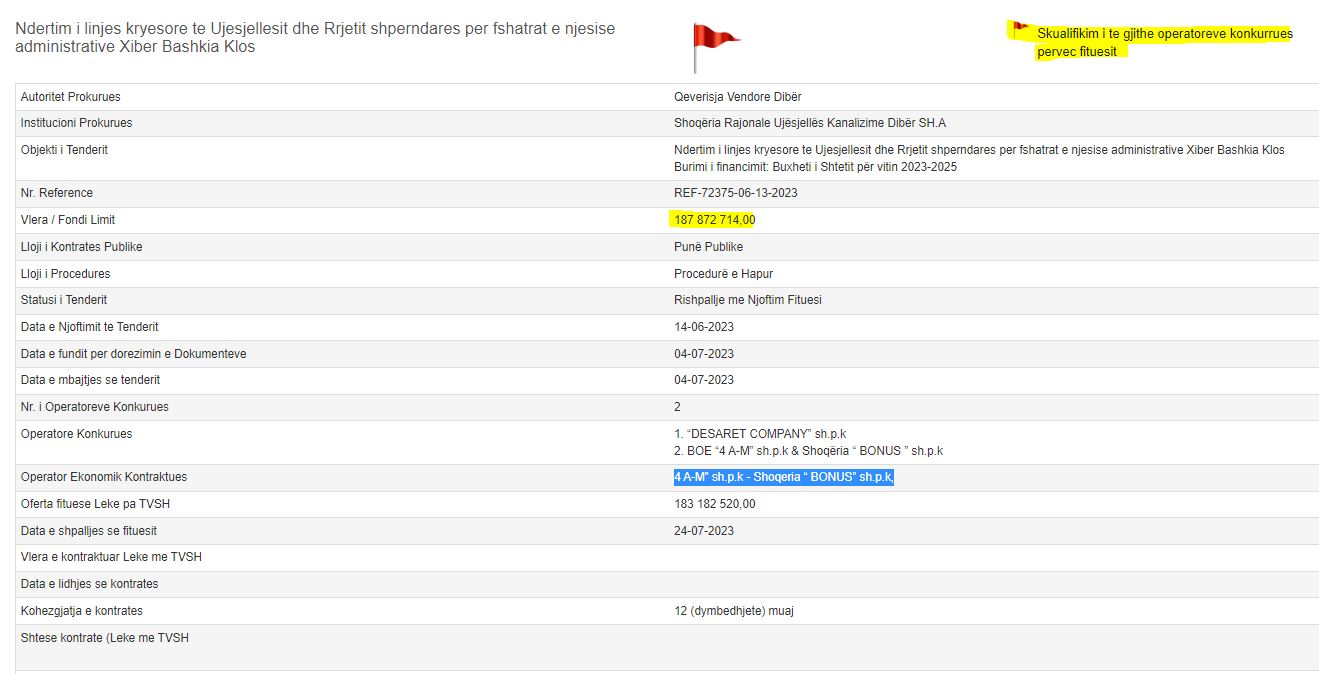Image resolution: width=1319 pixels, height=674 pixels.
Task: Click the date 24-07-2023
Action: point(704,531)
